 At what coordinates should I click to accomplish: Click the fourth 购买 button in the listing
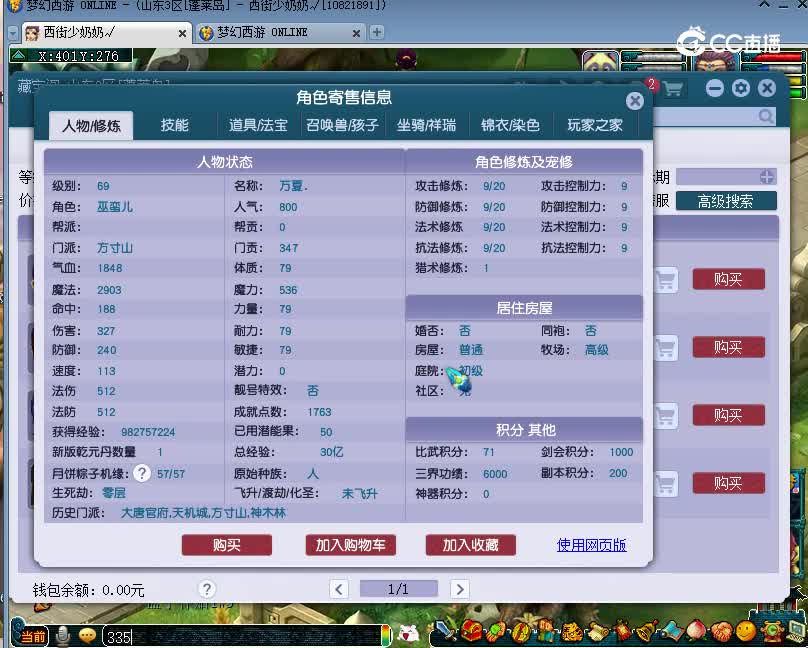click(x=728, y=483)
